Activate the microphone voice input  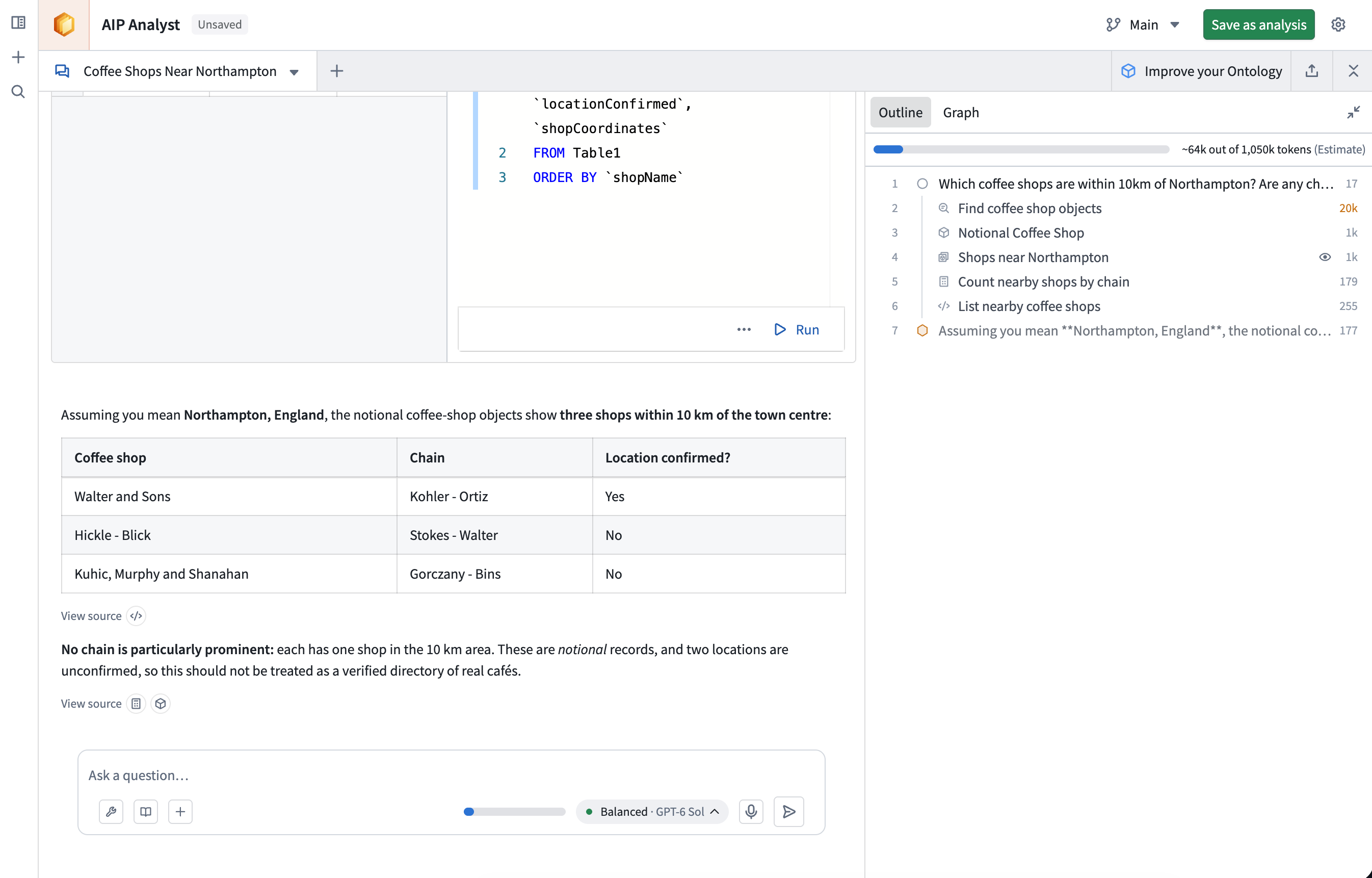click(751, 811)
